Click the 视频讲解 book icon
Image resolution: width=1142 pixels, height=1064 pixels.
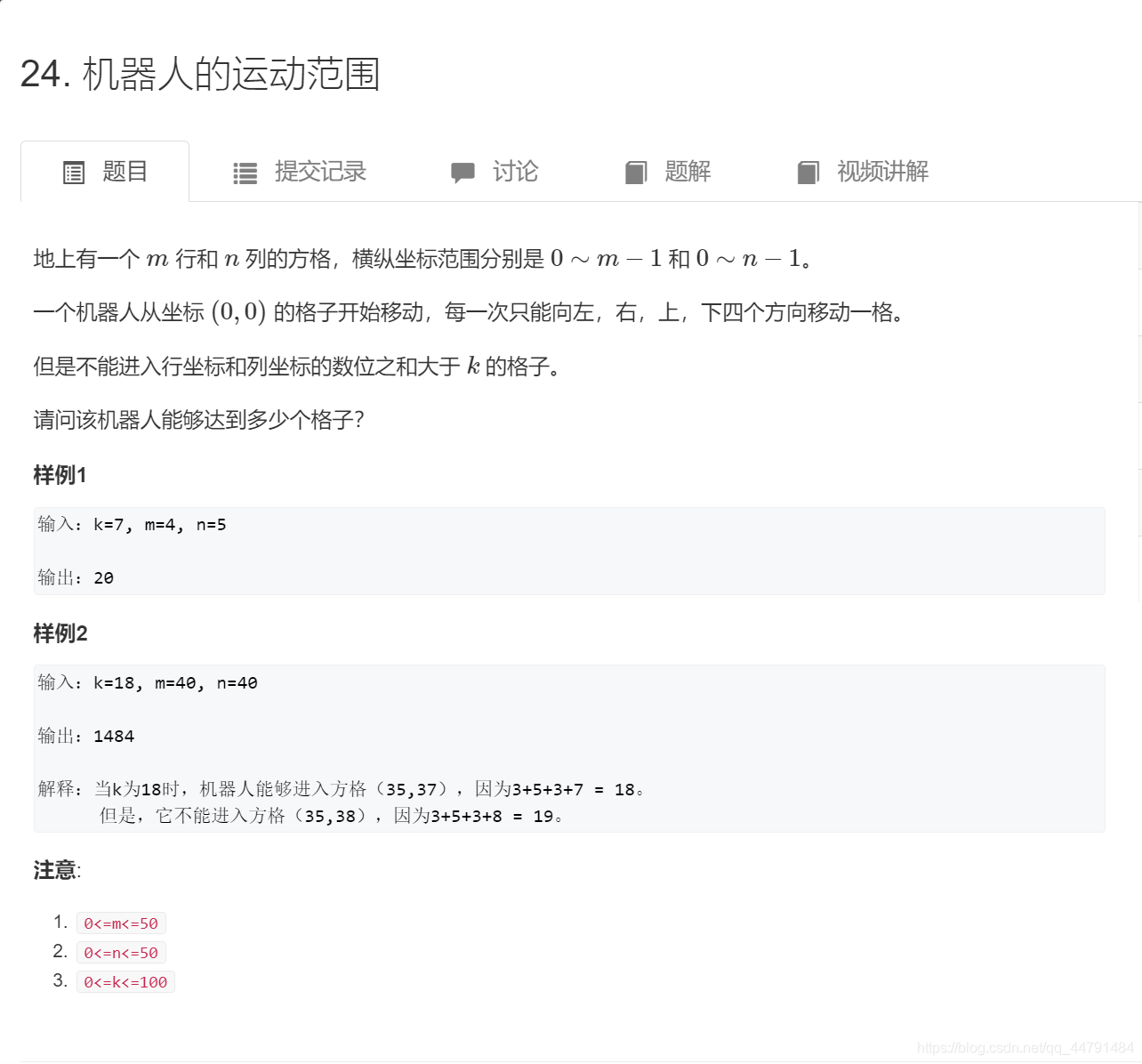[x=808, y=173]
